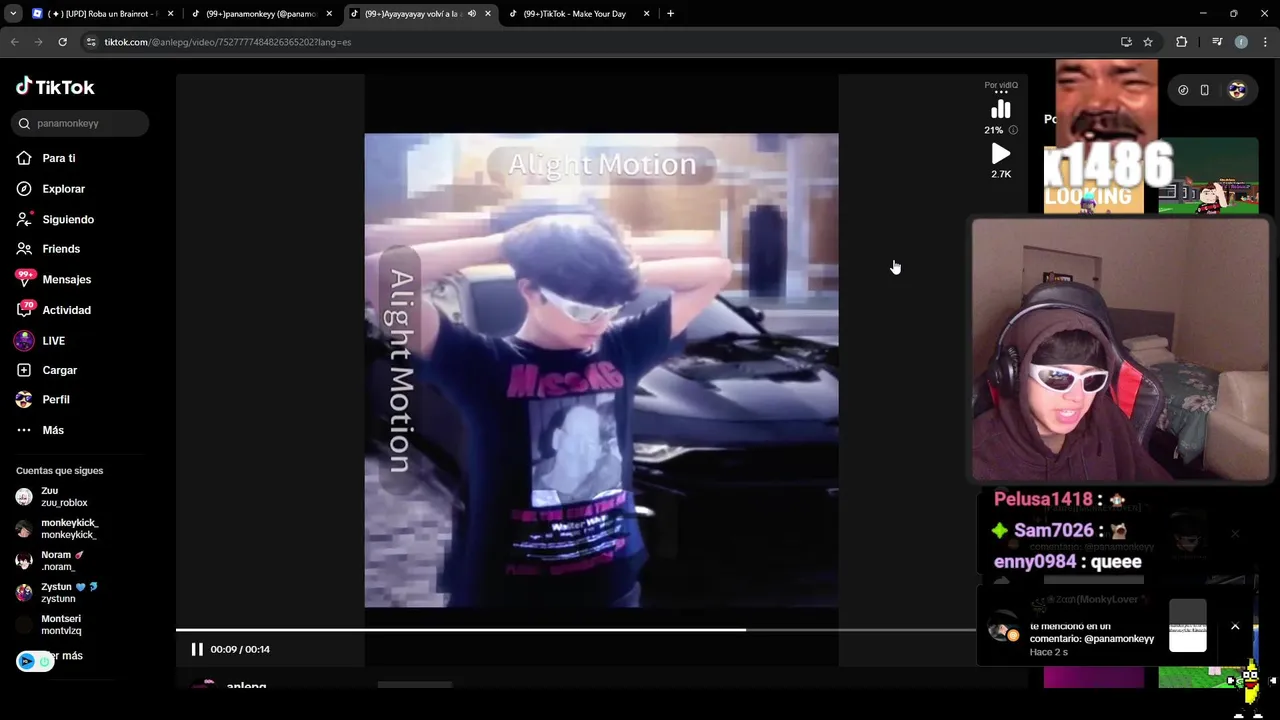Open profile avatar in top right pill
The height and width of the screenshot is (720, 1280).
click(x=1237, y=90)
